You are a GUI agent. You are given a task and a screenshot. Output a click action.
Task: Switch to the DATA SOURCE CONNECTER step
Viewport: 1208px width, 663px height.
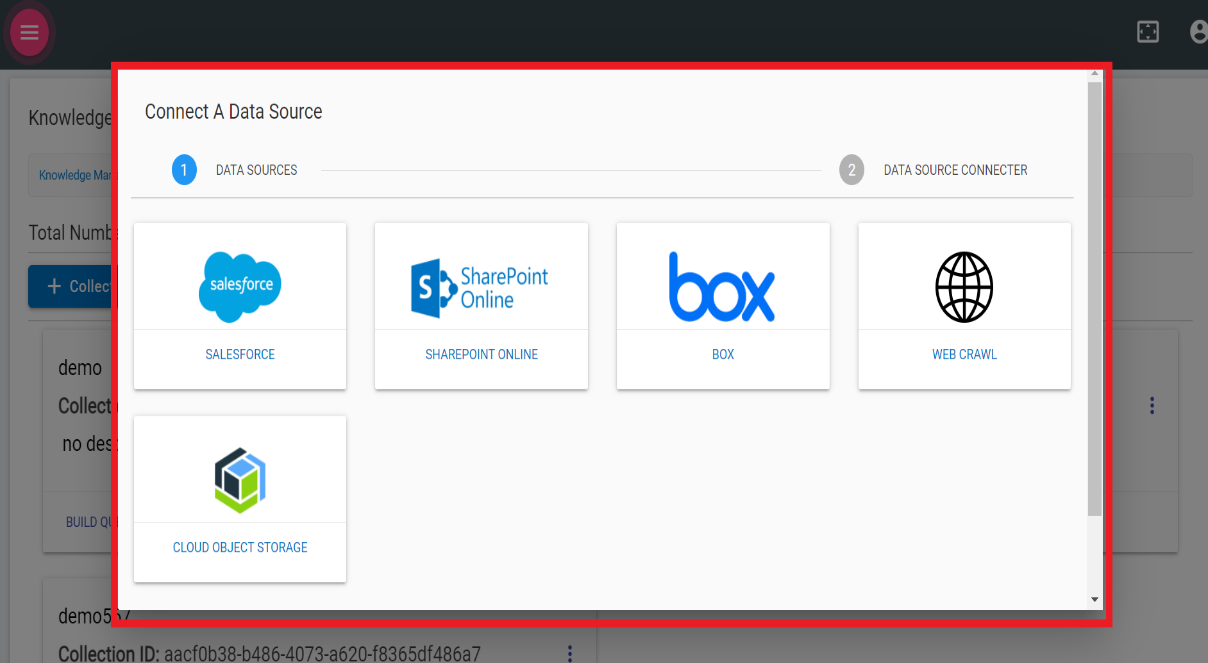pos(955,170)
